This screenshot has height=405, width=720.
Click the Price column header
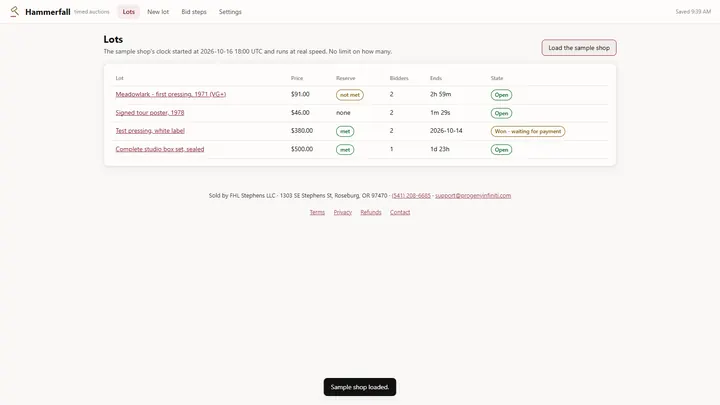pyautogui.click(x=297, y=78)
